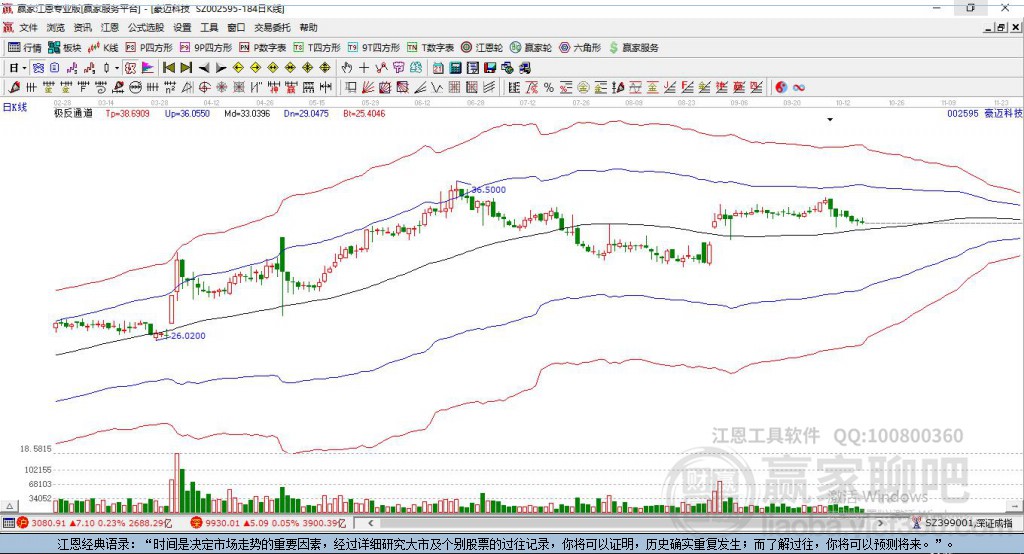The image size is (1024, 554).
Task: Open the 江恩轮 Gann wheel
Action: tap(482, 48)
